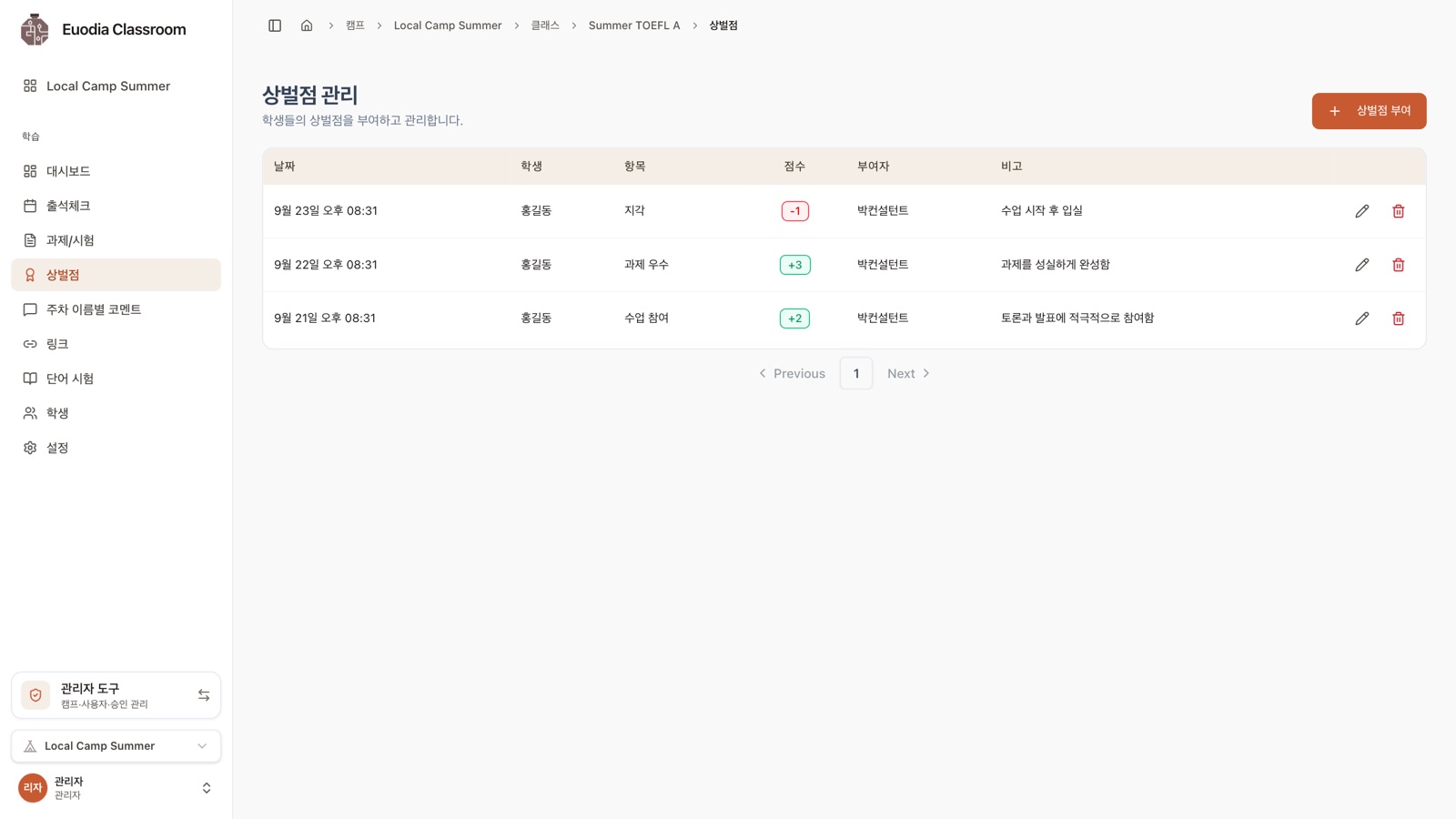Open 설정 in the sidebar
Viewport: 1456px width, 819px height.
pyautogui.click(x=116, y=448)
